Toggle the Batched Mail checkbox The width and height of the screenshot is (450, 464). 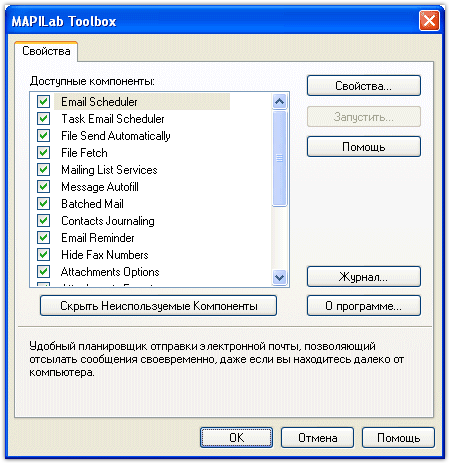tap(43, 203)
